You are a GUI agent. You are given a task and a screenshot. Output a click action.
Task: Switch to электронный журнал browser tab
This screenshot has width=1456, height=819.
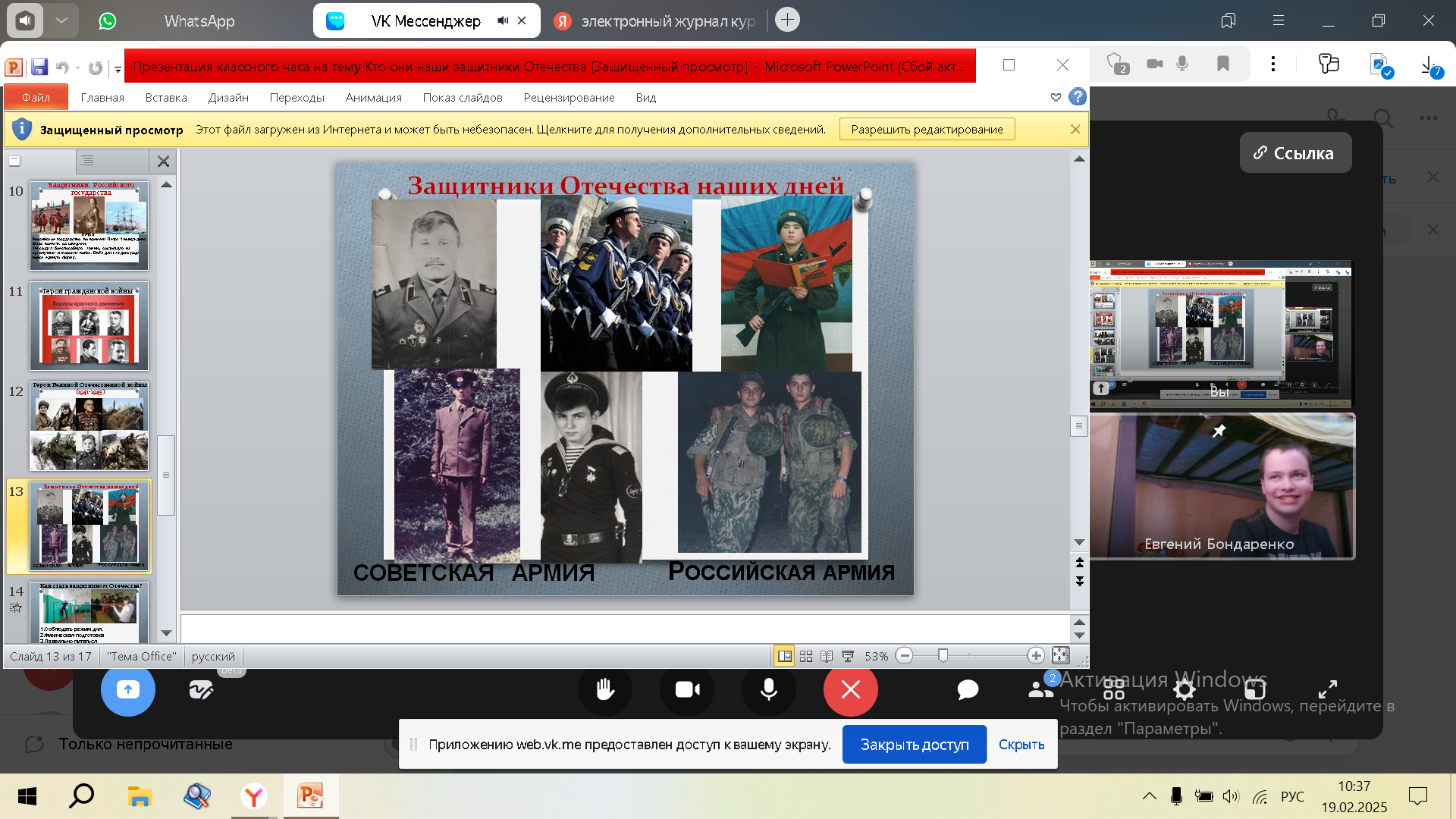(x=657, y=21)
